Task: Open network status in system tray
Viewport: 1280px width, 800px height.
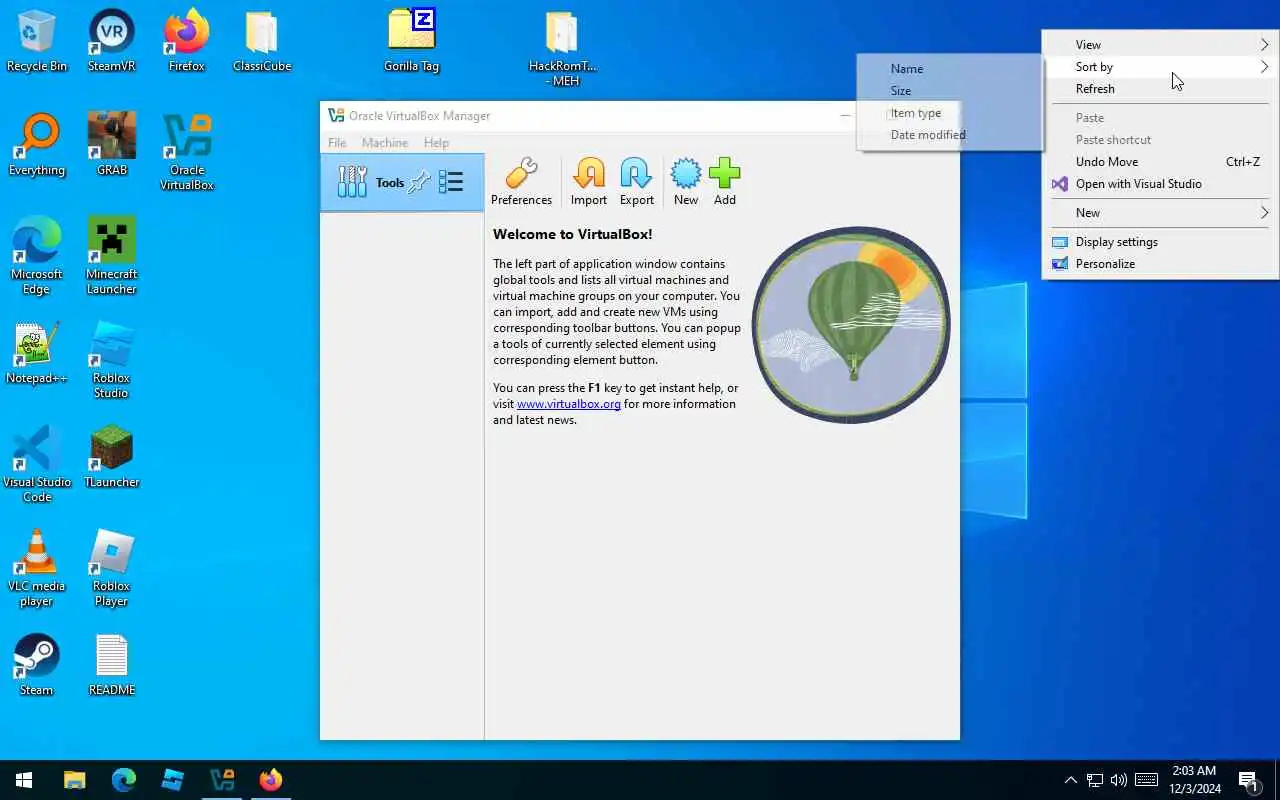Action: pyautogui.click(x=1095, y=780)
